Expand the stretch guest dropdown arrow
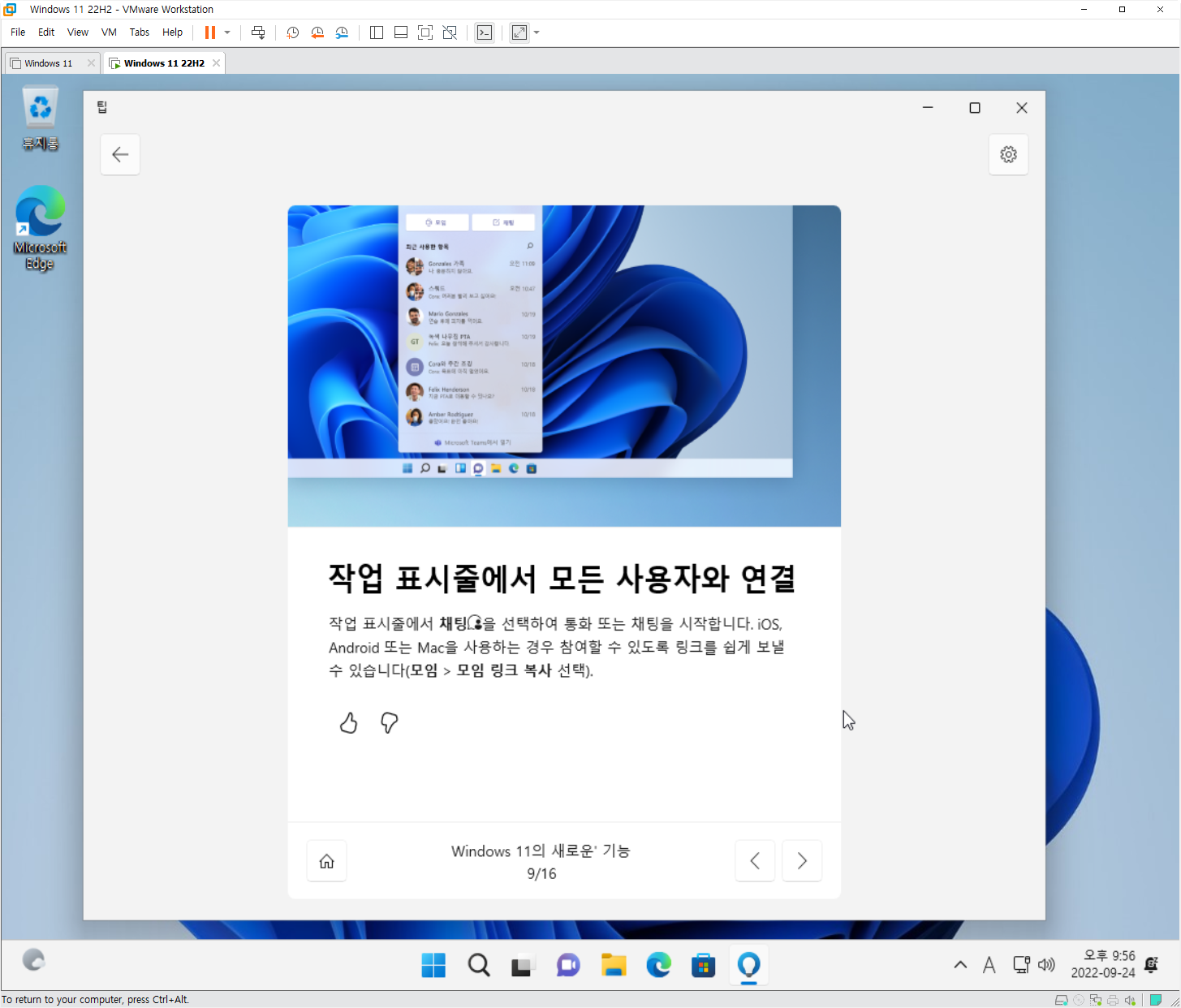Screen dimensions: 1181x1008 click(537, 32)
